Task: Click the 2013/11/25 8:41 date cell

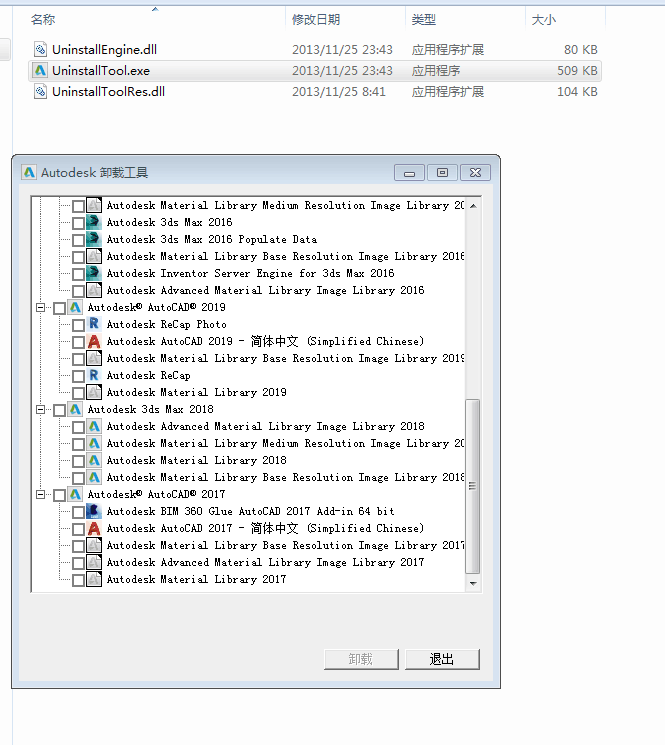Action: point(339,92)
